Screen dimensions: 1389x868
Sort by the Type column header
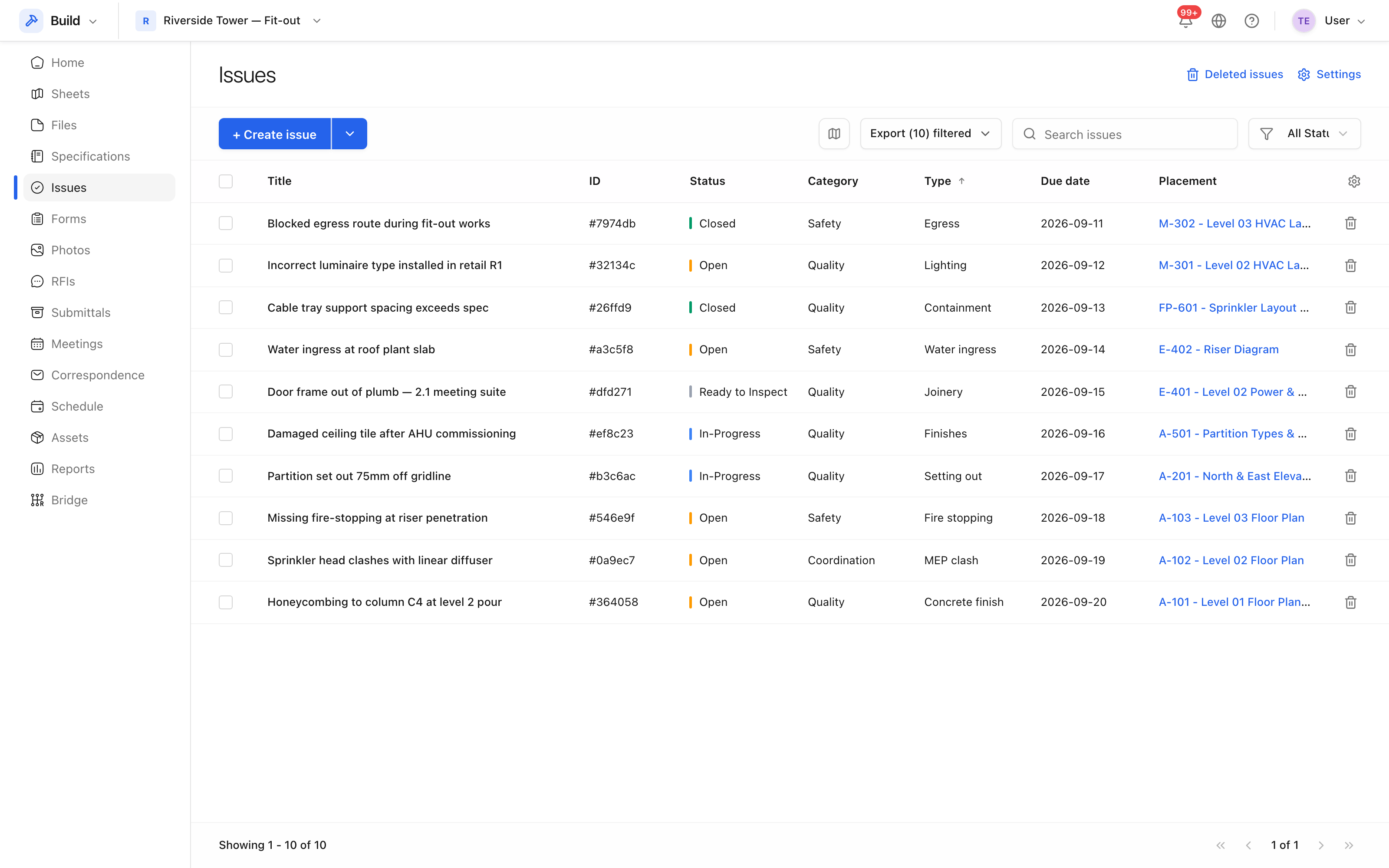coord(944,181)
